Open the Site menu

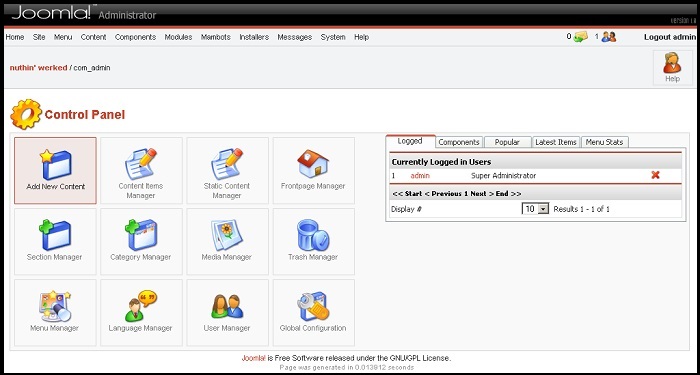(39, 38)
